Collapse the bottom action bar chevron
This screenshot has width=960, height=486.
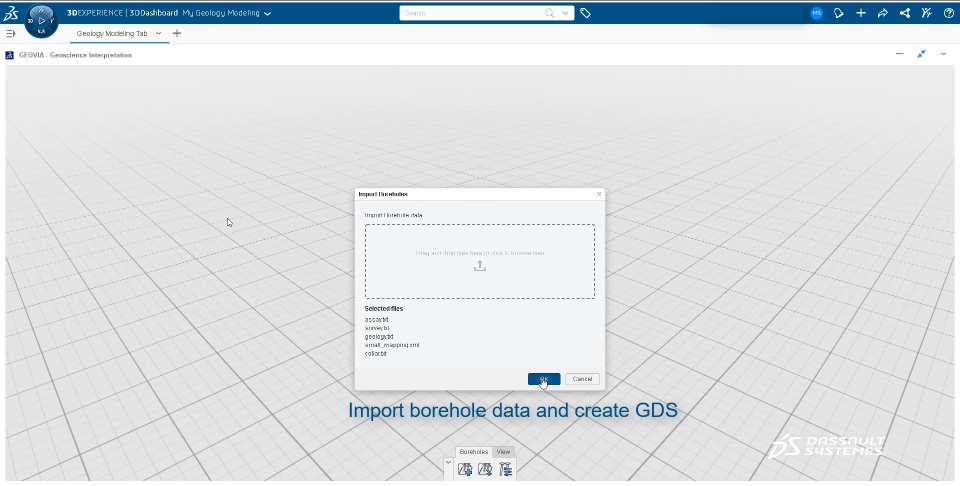click(x=448, y=463)
